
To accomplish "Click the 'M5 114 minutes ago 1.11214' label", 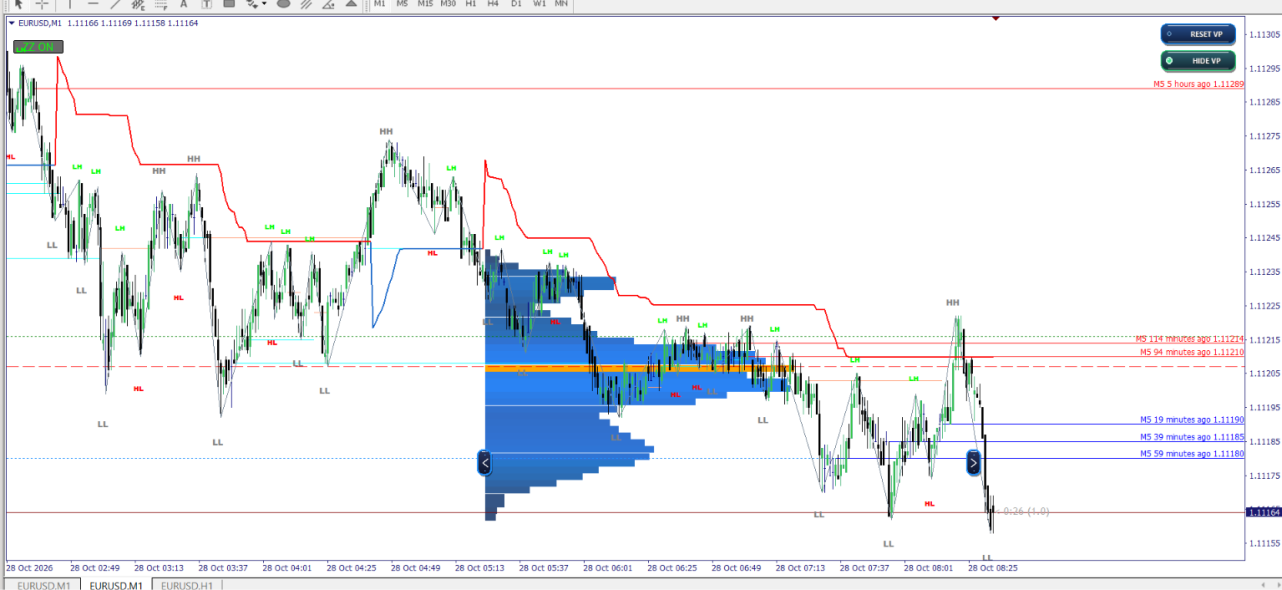I will 1190,339.
